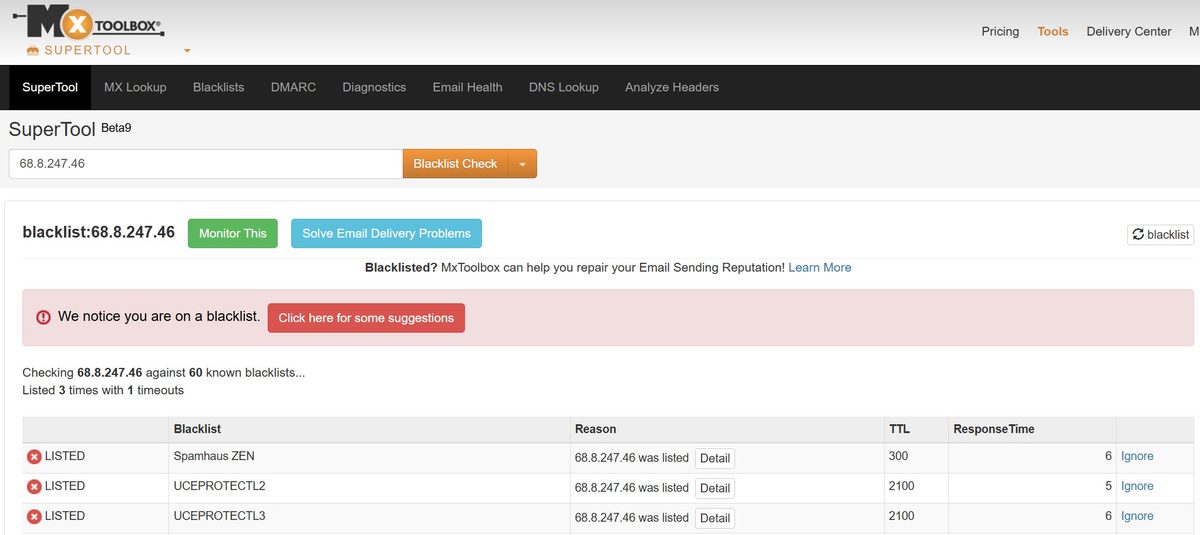Open the Learn More link
The height and width of the screenshot is (535, 1200).
click(820, 267)
